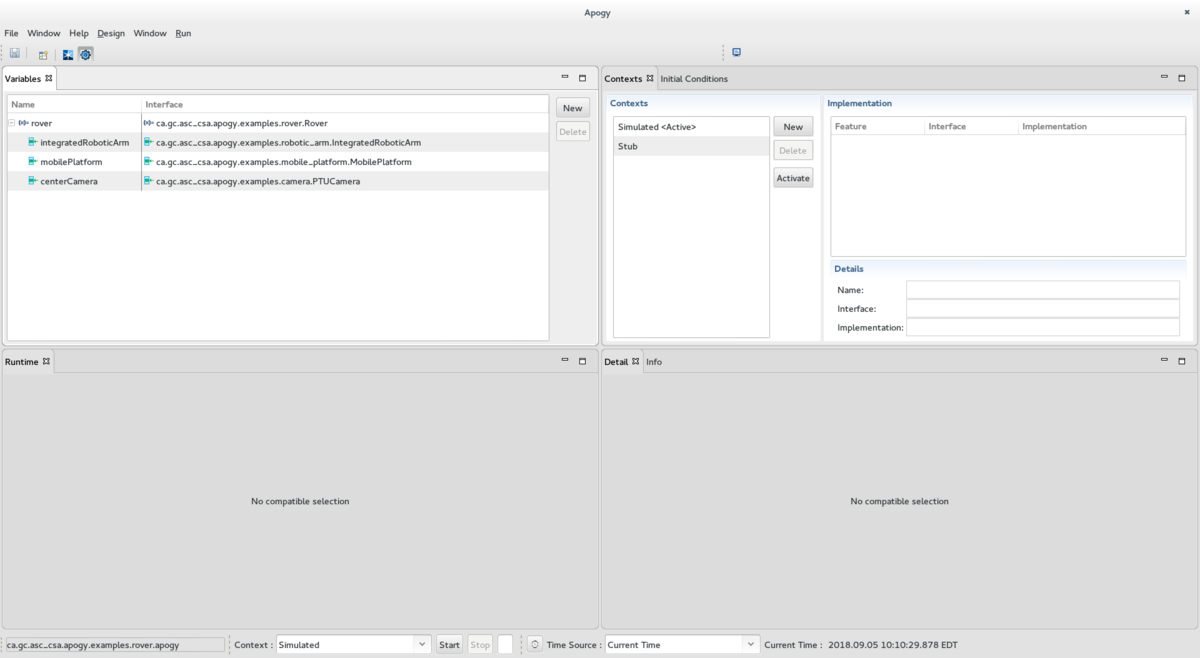Click the Interface input field in Details
The image size is (1200, 658).
tap(1043, 308)
